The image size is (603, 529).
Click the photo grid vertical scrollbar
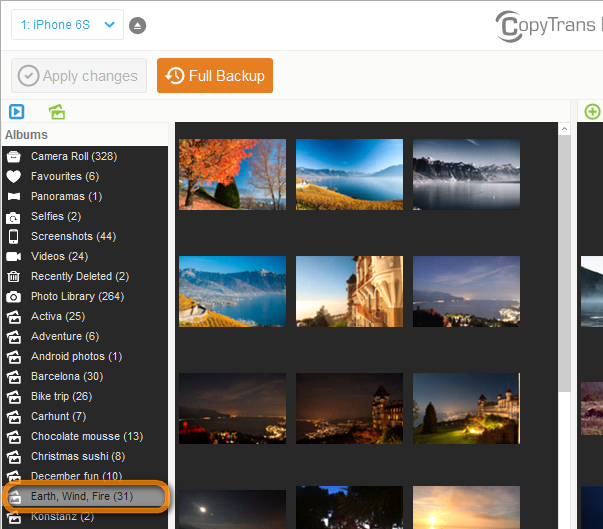[x=564, y=300]
